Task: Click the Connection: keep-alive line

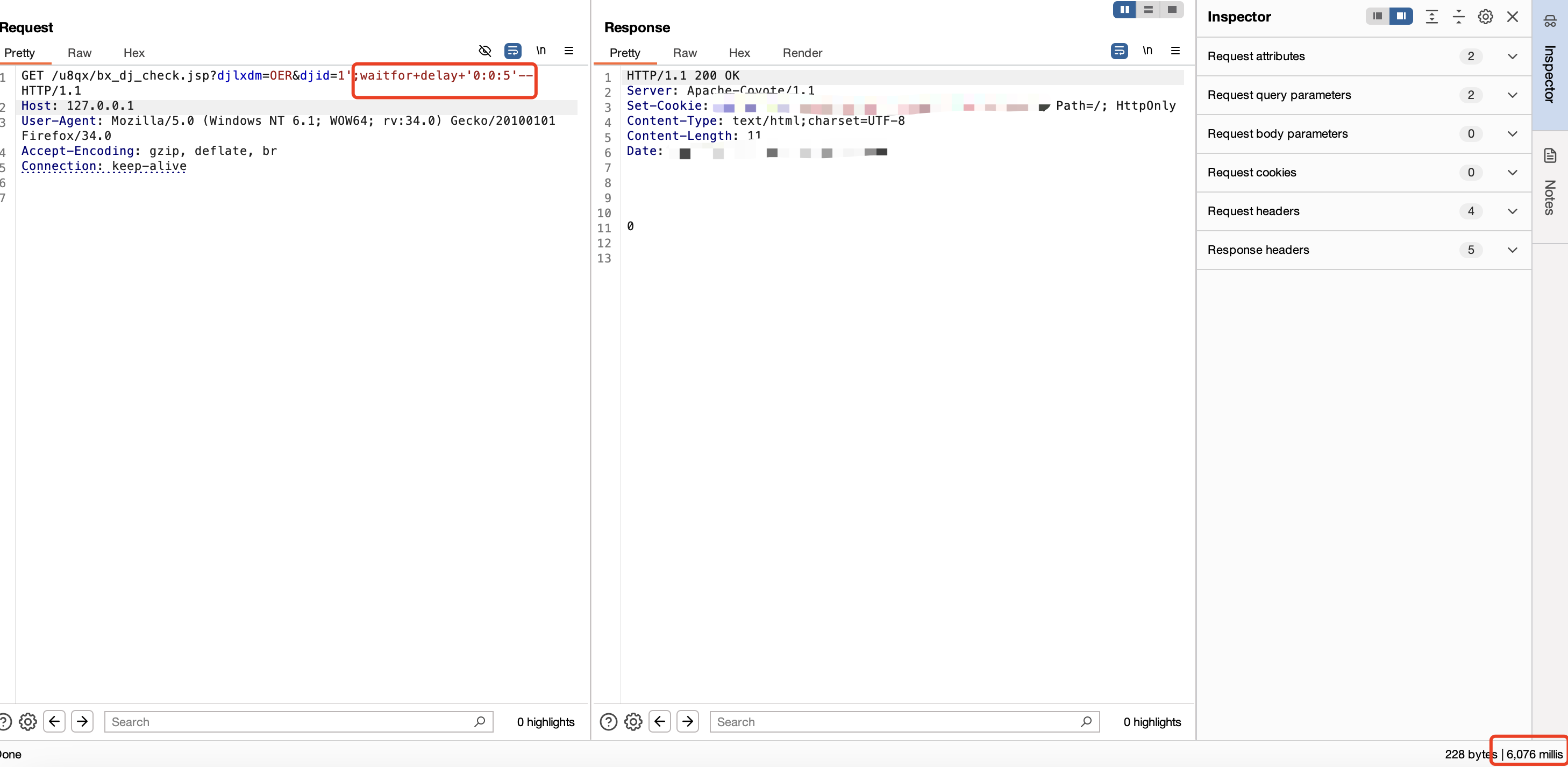Action: (103, 166)
